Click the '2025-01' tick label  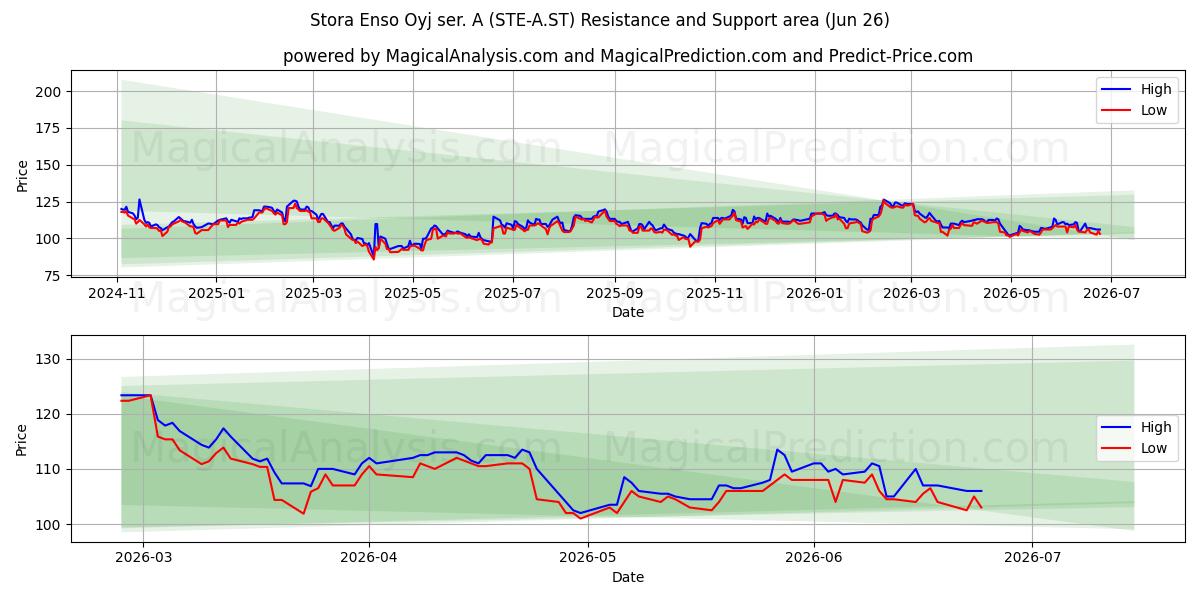tap(217, 293)
